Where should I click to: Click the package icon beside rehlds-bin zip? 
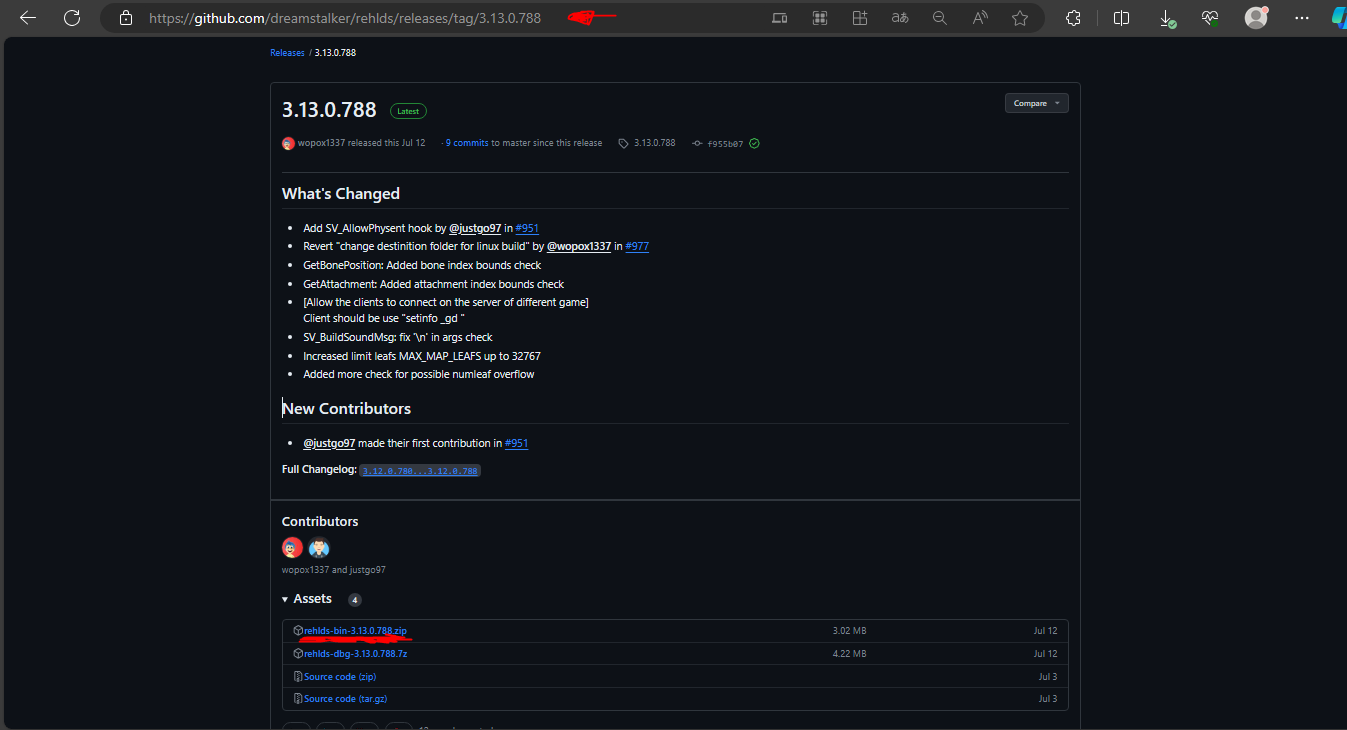(x=298, y=631)
